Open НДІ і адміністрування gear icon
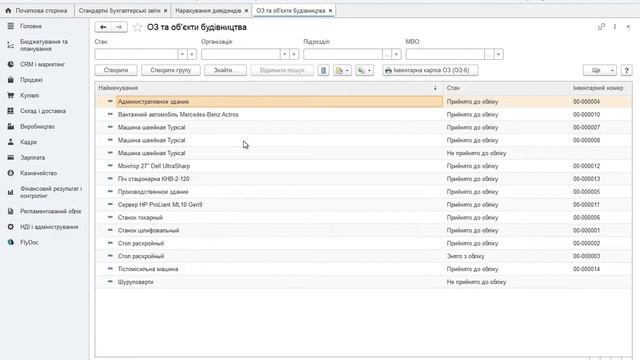This screenshot has height=360, width=640. click(11, 227)
